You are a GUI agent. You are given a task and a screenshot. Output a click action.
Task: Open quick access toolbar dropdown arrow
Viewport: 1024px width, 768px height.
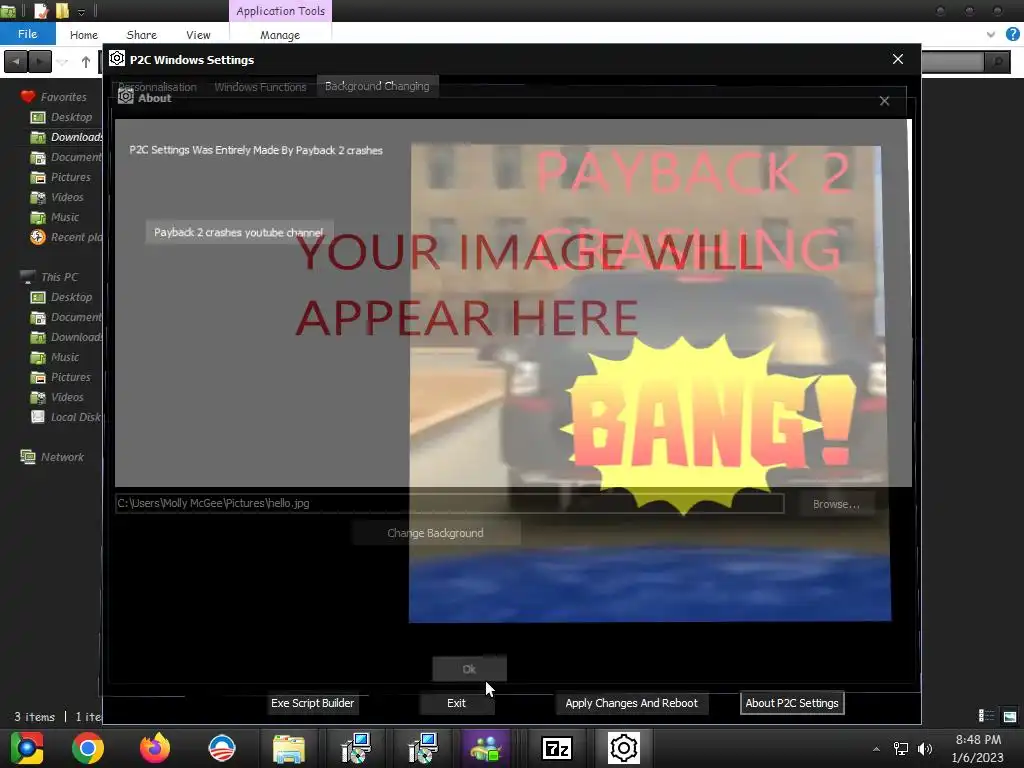point(82,12)
